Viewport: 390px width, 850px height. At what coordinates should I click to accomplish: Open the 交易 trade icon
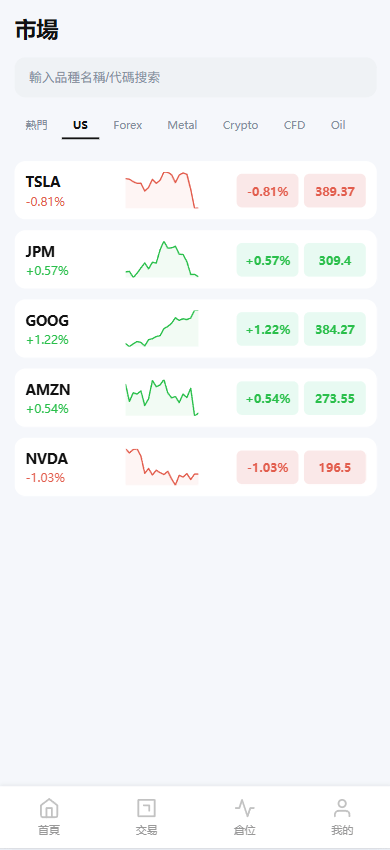[x=146, y=808]
